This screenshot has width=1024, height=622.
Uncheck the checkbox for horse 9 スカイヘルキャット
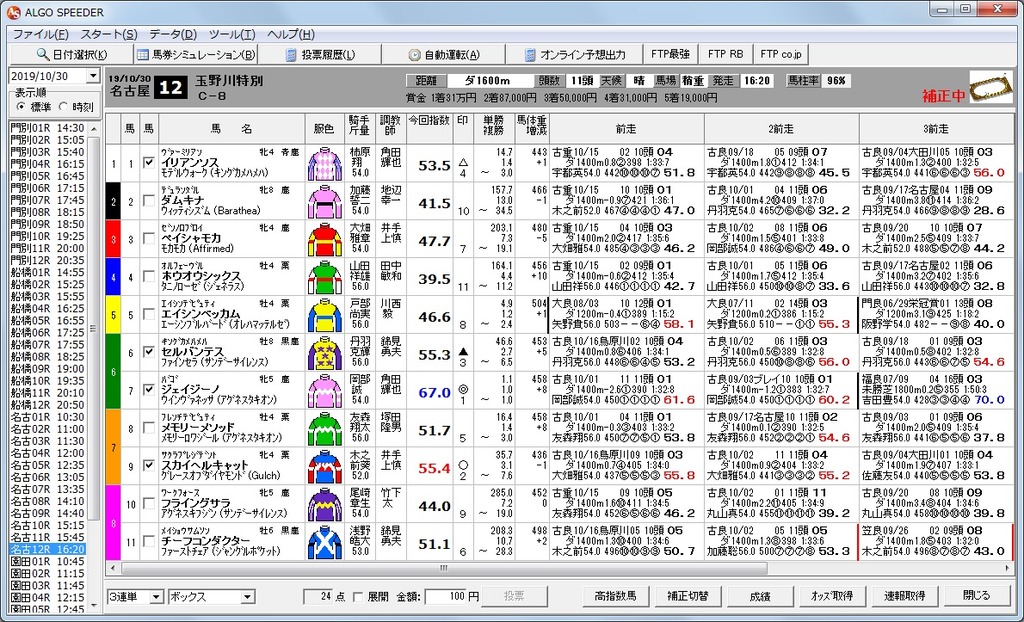pyautogui.click(x=149, y=466)
